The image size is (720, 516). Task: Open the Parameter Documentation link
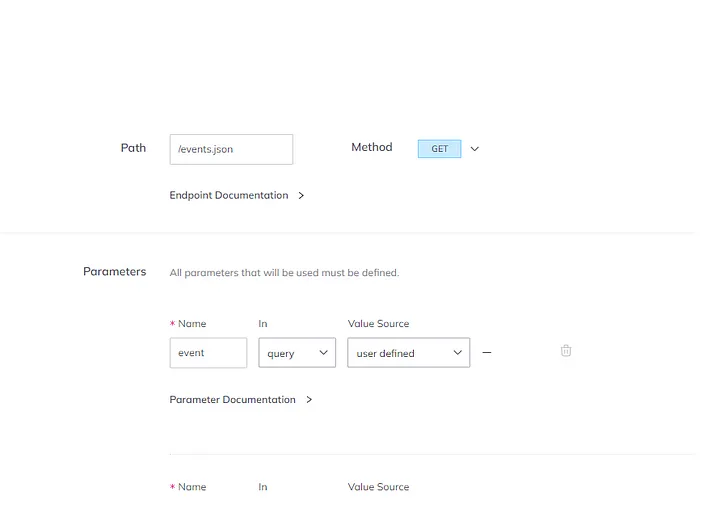tap(233, 400)
